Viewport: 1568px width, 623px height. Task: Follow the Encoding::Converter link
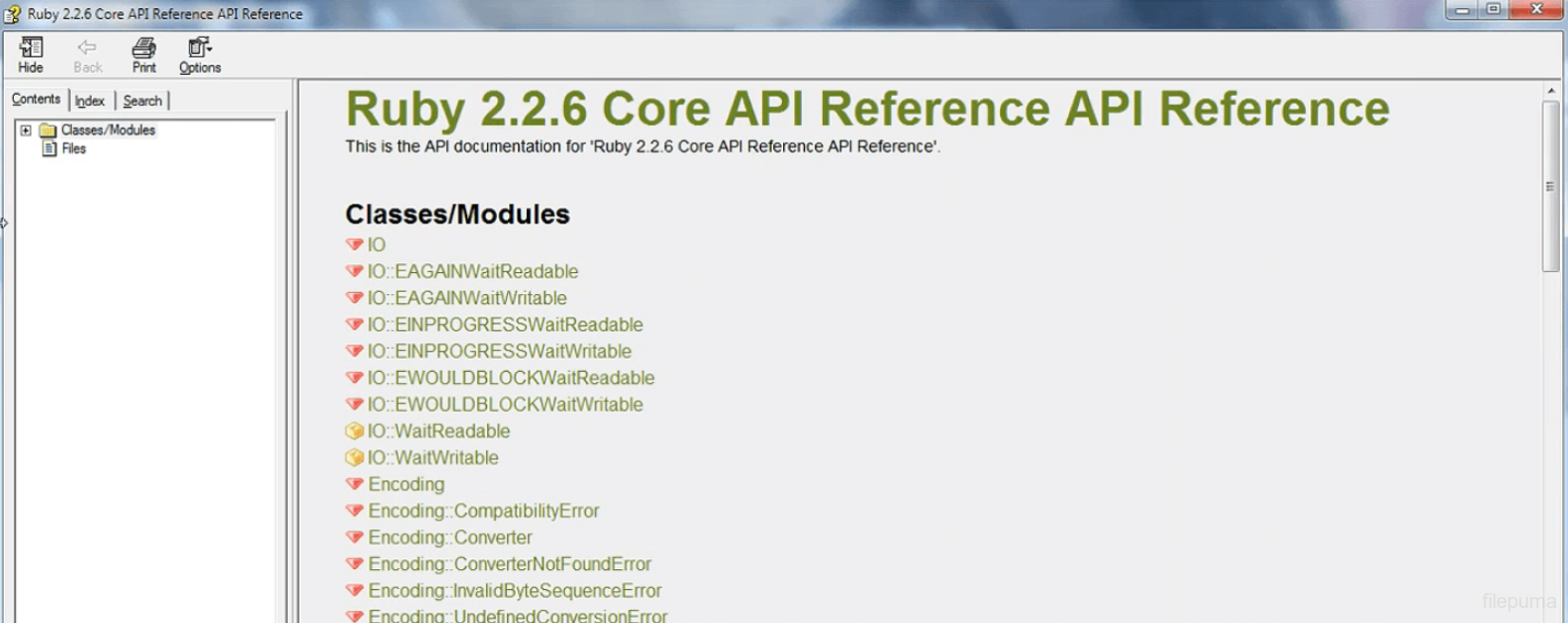pos(450,537)
